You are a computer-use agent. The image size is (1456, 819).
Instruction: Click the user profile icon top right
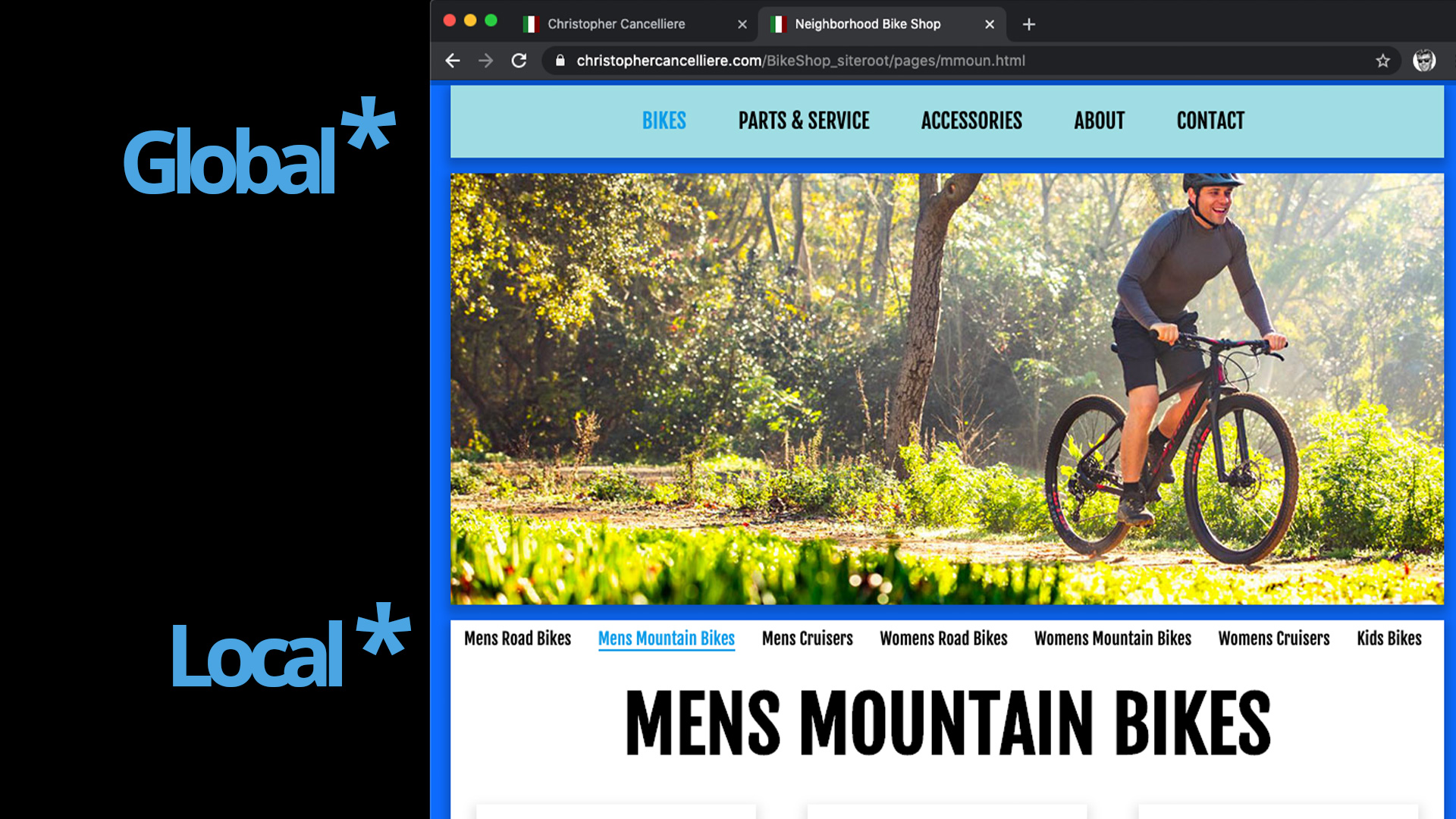[1424, 60]
